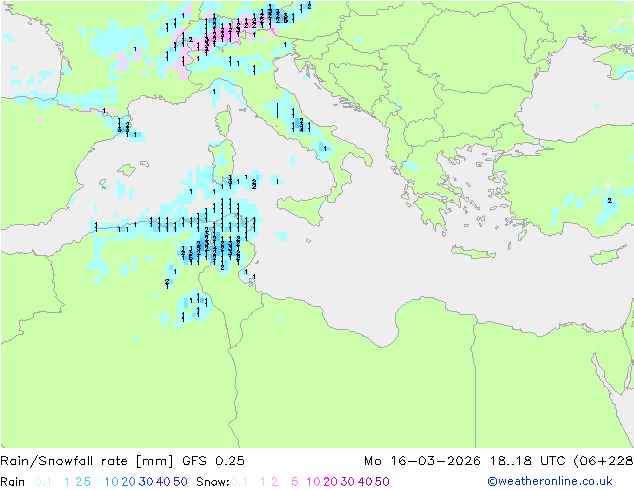
Task: Click the "Mo 16-03-2026" date text
Action: [x=422, y=461]
